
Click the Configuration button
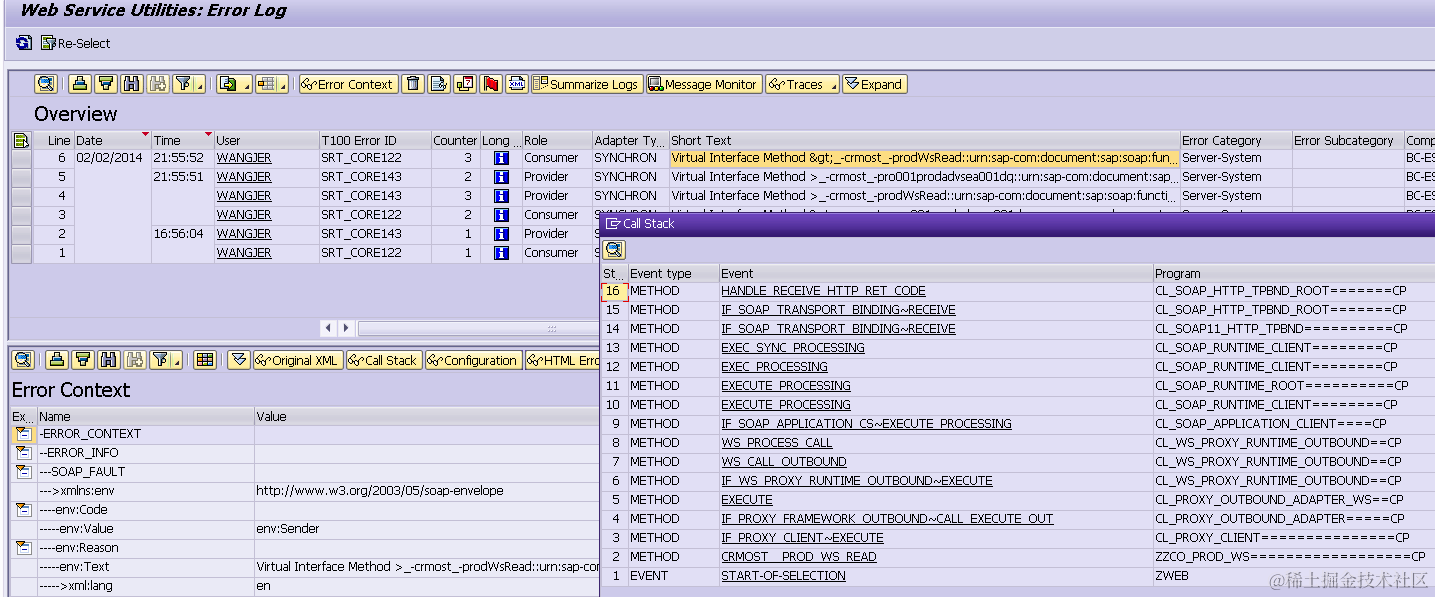pyautogui.click(x=473, y=360)
